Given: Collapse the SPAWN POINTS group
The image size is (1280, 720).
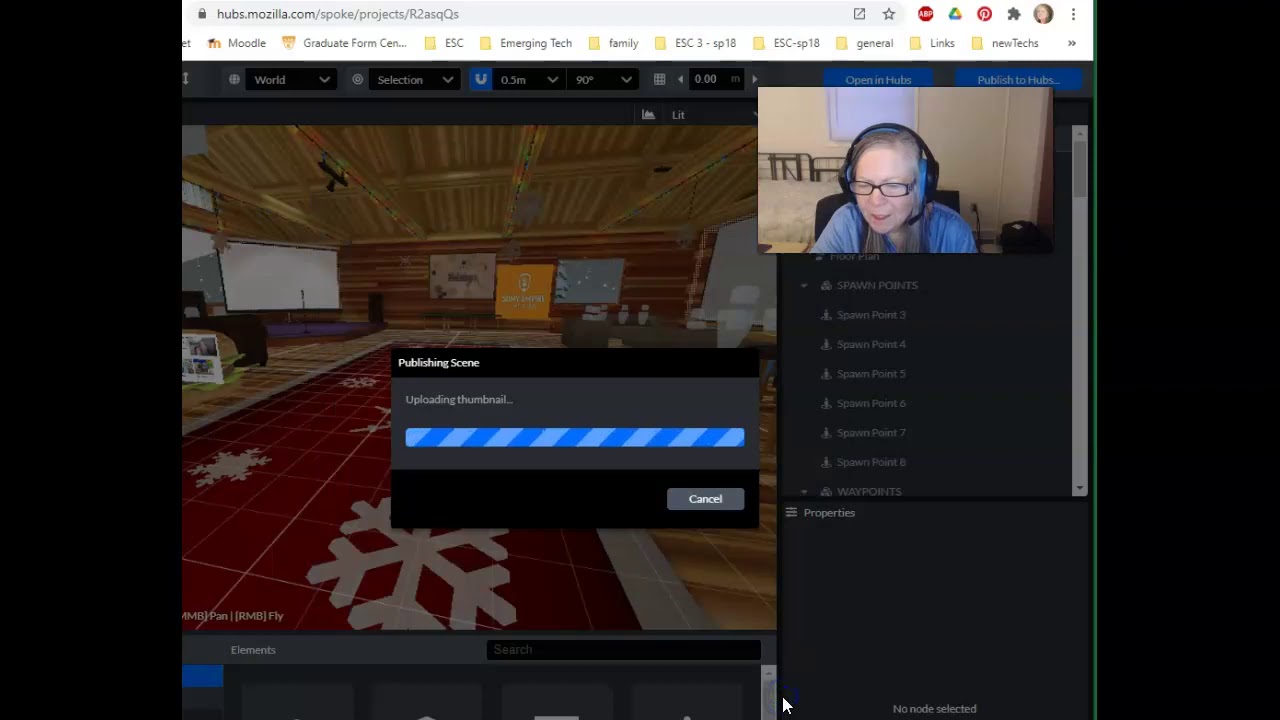Looking at the screenshot, I should coord(804,286).
